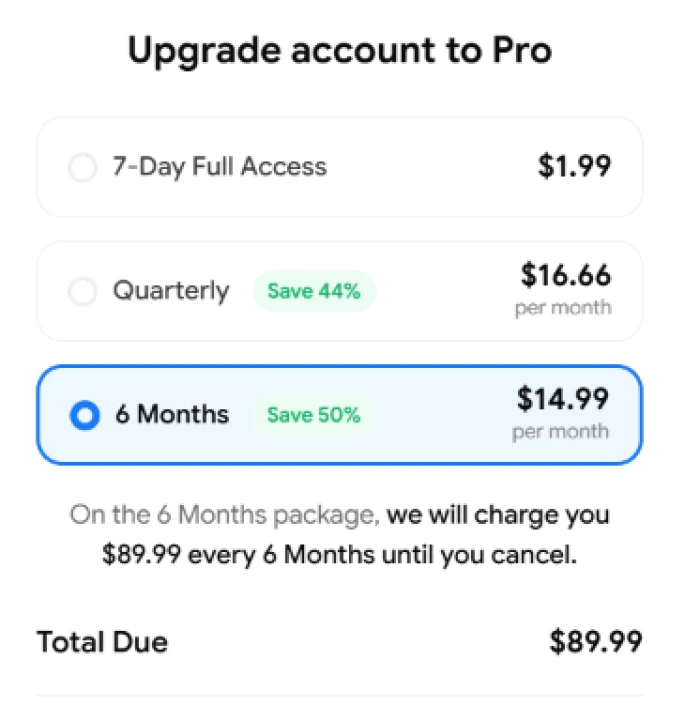The image size is (700, 706).
Task: Select the 7-Day Full Access radio button
Action: coord(82,167)
